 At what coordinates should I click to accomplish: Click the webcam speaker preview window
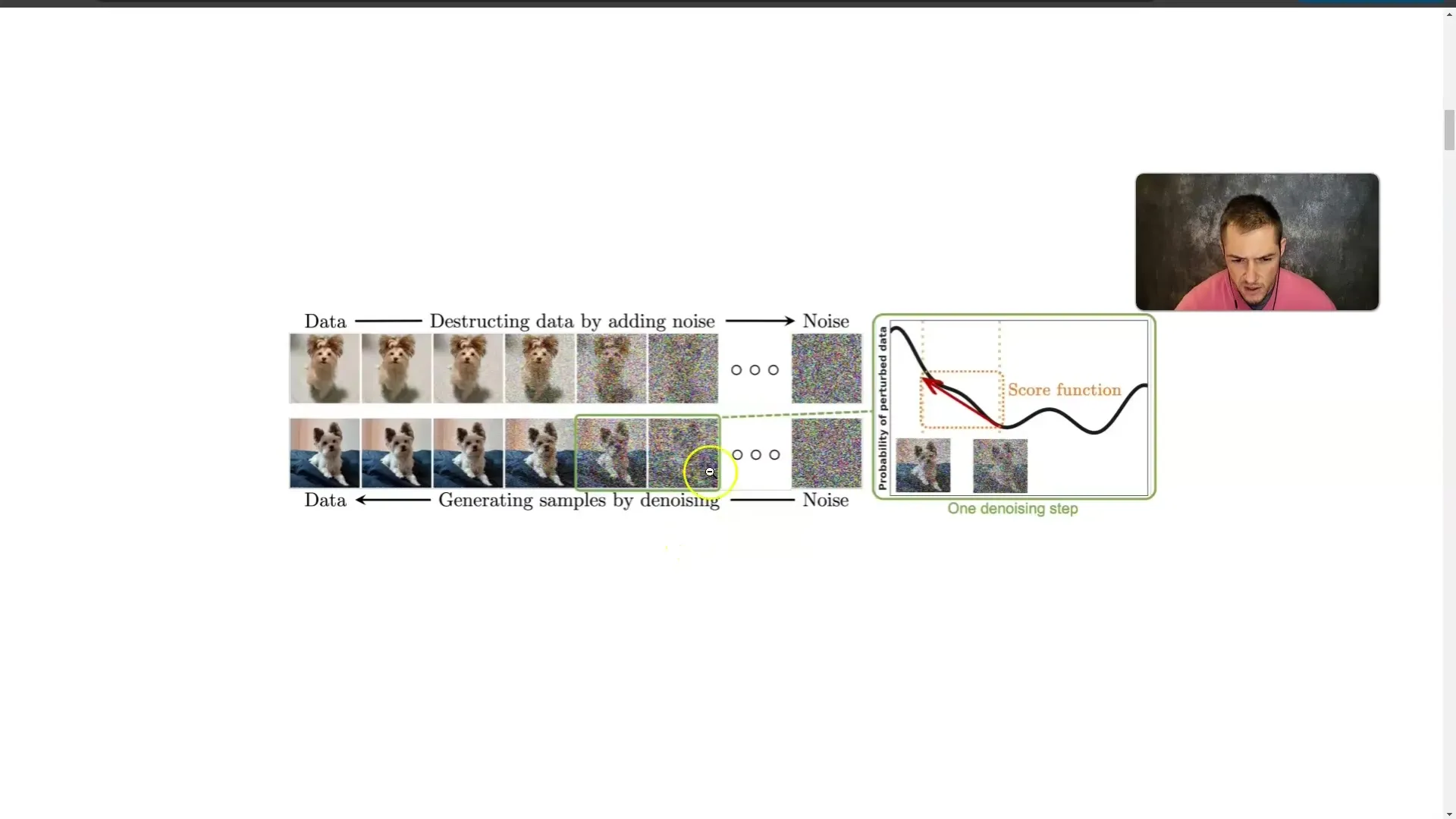(1257, 241)
